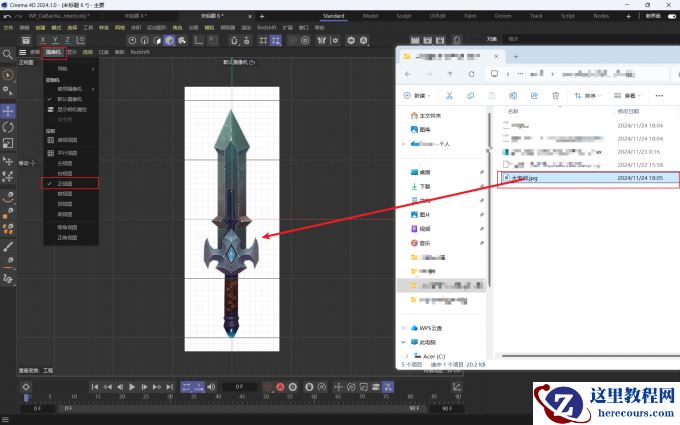Click the Copy icon in Explorer toolbar

[x=471, y=95]
